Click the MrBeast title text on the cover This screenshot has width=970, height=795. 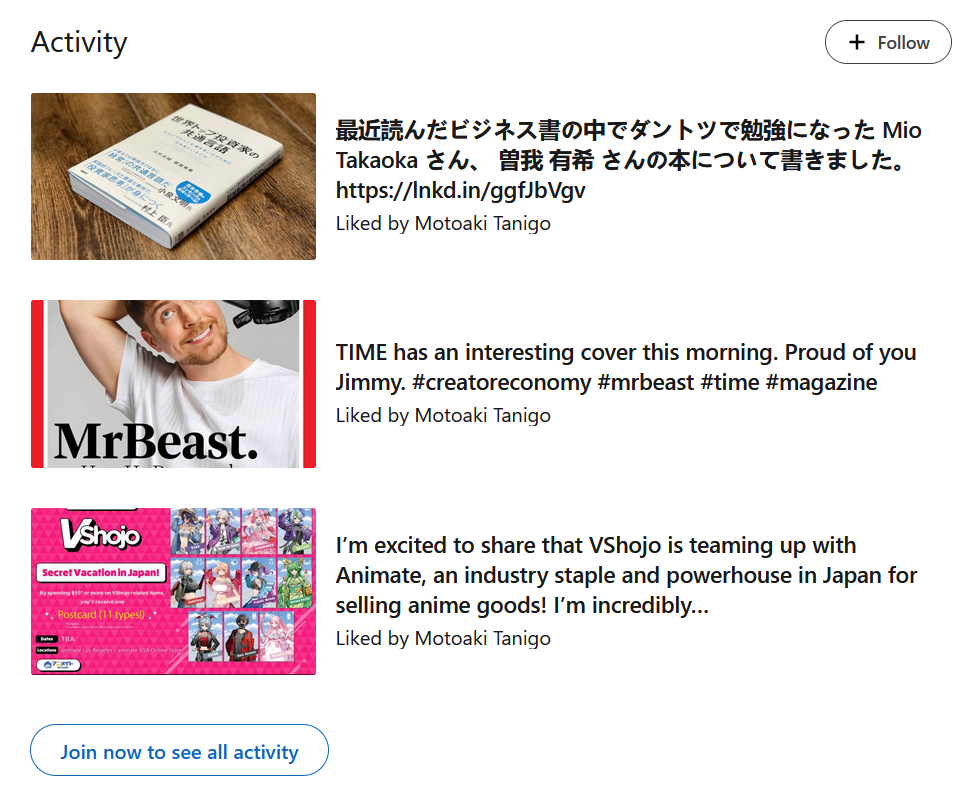point(156,442)
